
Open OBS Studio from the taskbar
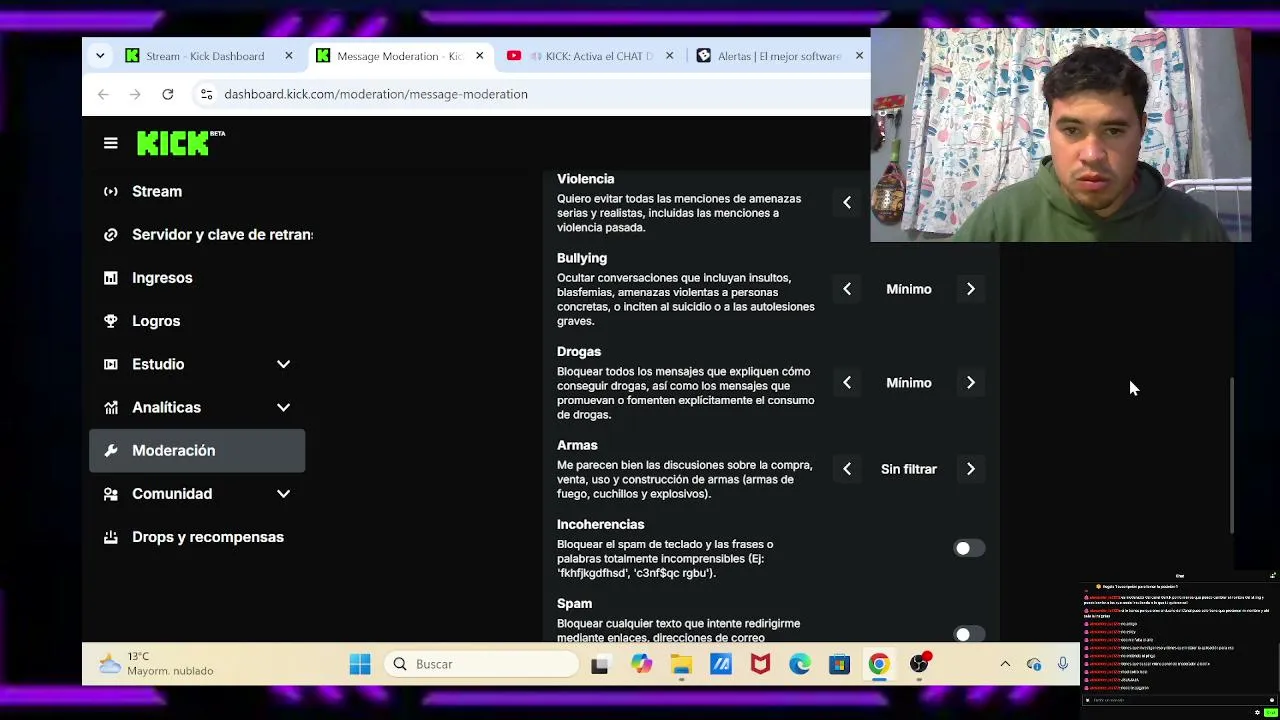[x=919, y=664]
